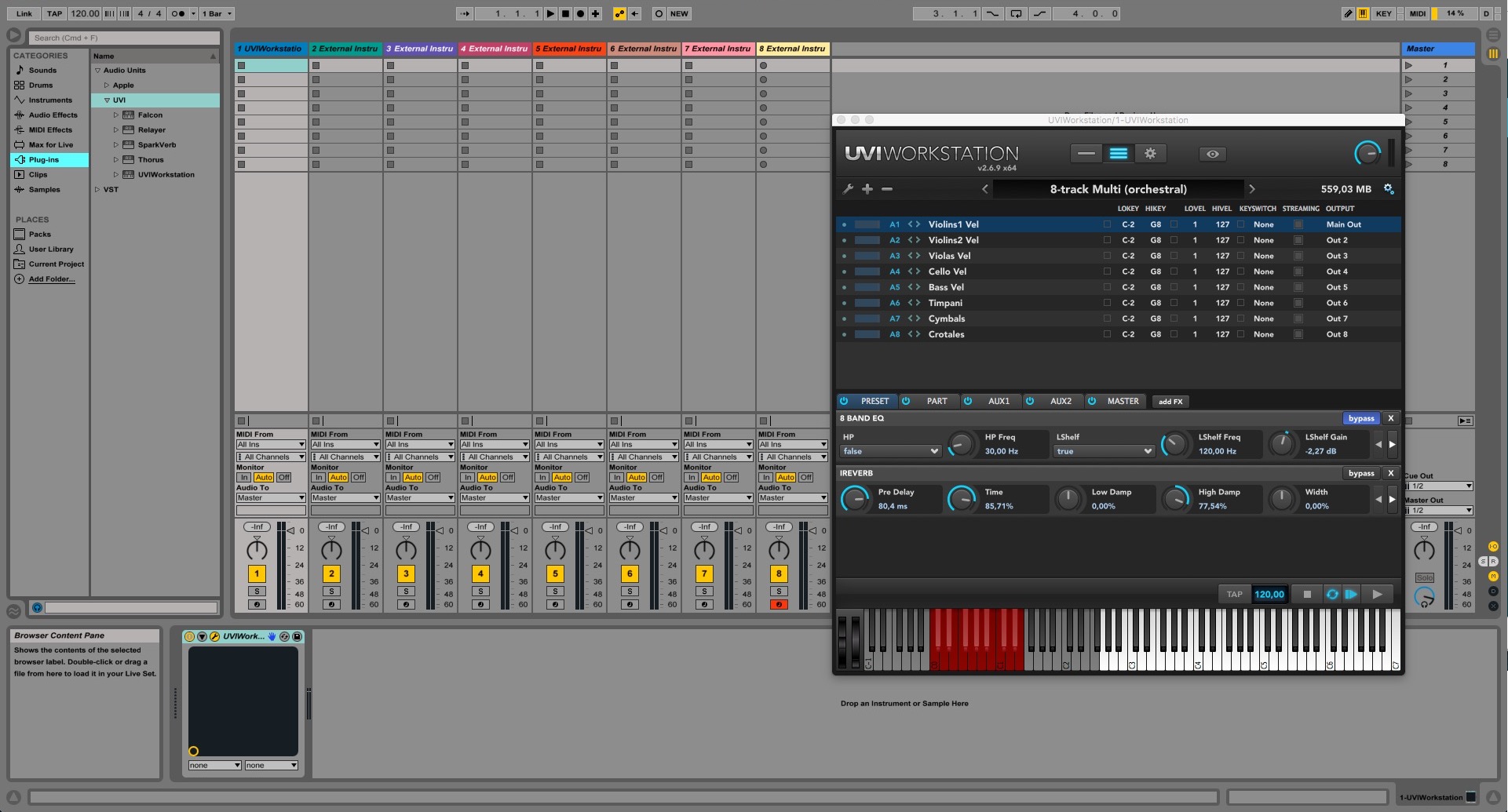The width and height of the screenshot is (1508, 812).
Task: Arm track 8 for recording
Action: tap(779, 604)
